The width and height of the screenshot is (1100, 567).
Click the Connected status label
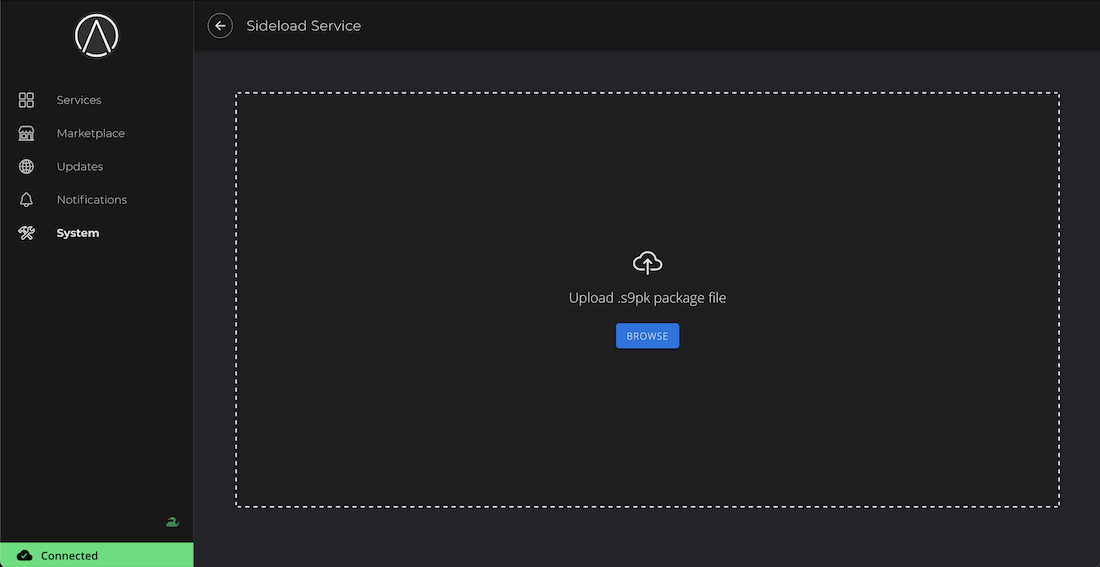pyautogui.click(x=69, y=556)
